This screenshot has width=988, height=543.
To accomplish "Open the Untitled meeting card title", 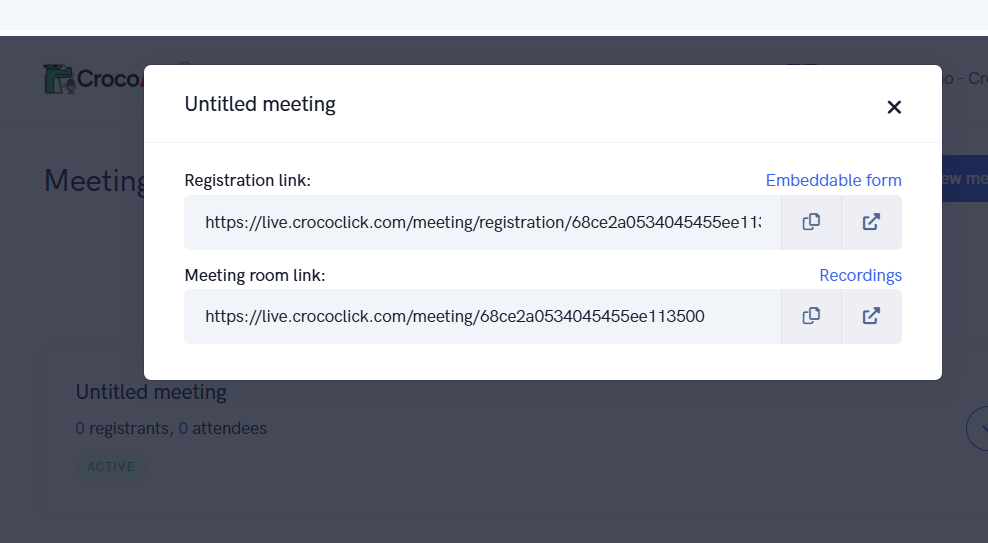I will tap(151, 392).
